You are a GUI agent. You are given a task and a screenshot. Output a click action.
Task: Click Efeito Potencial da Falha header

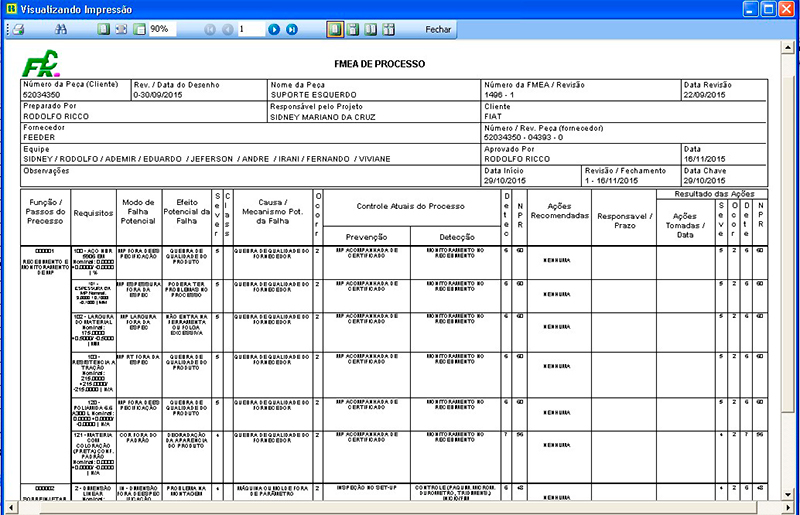pos(187,211)
